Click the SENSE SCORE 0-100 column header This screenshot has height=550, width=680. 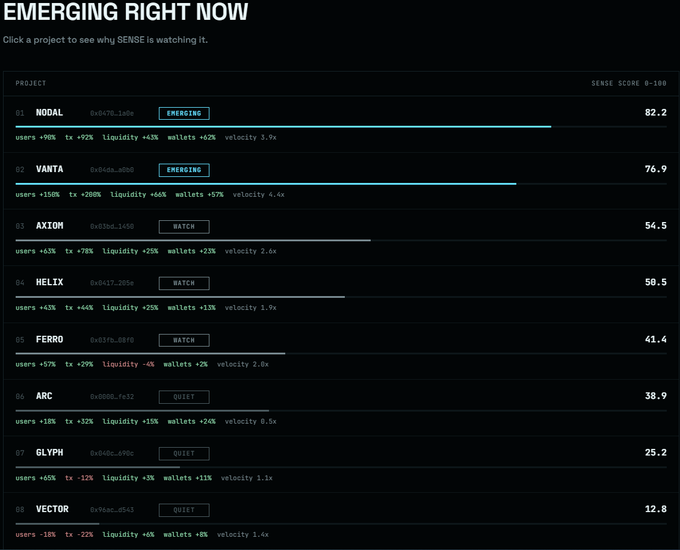coord(629,83)
